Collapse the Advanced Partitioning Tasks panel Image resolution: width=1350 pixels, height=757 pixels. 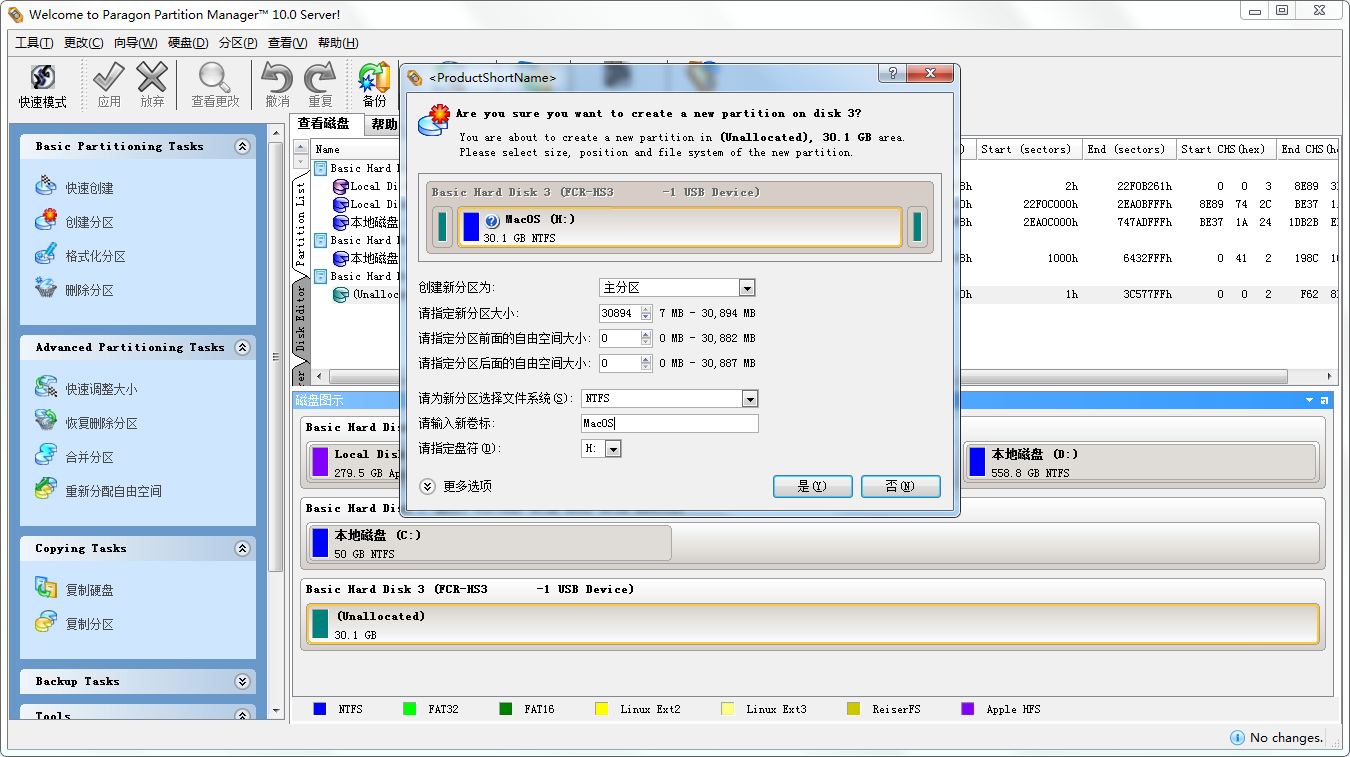click(x=242, y=347)
